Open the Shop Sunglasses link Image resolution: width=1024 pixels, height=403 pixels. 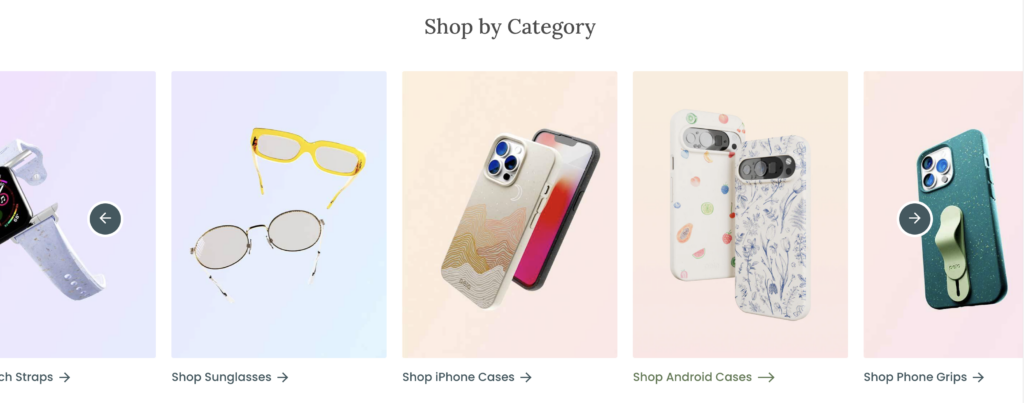(230, 377)
